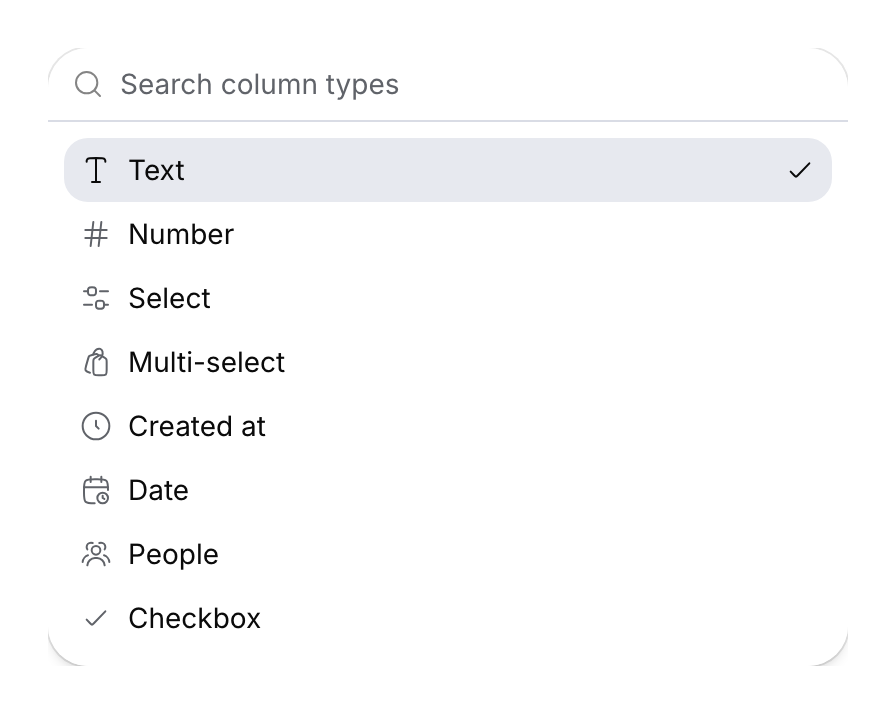Select the People column type
Screen dimensions: 896x714
(447, 554)
